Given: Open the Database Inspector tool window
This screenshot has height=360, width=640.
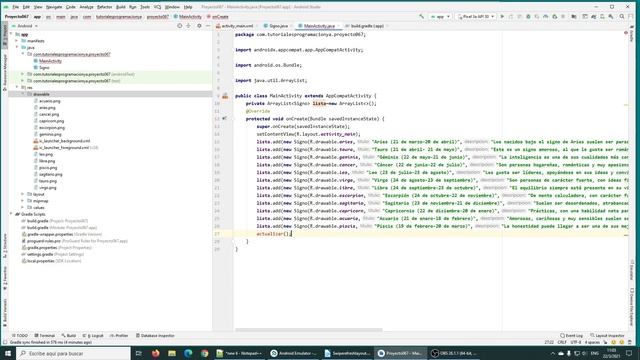Looking at the screenshot, I should [155, 336].
